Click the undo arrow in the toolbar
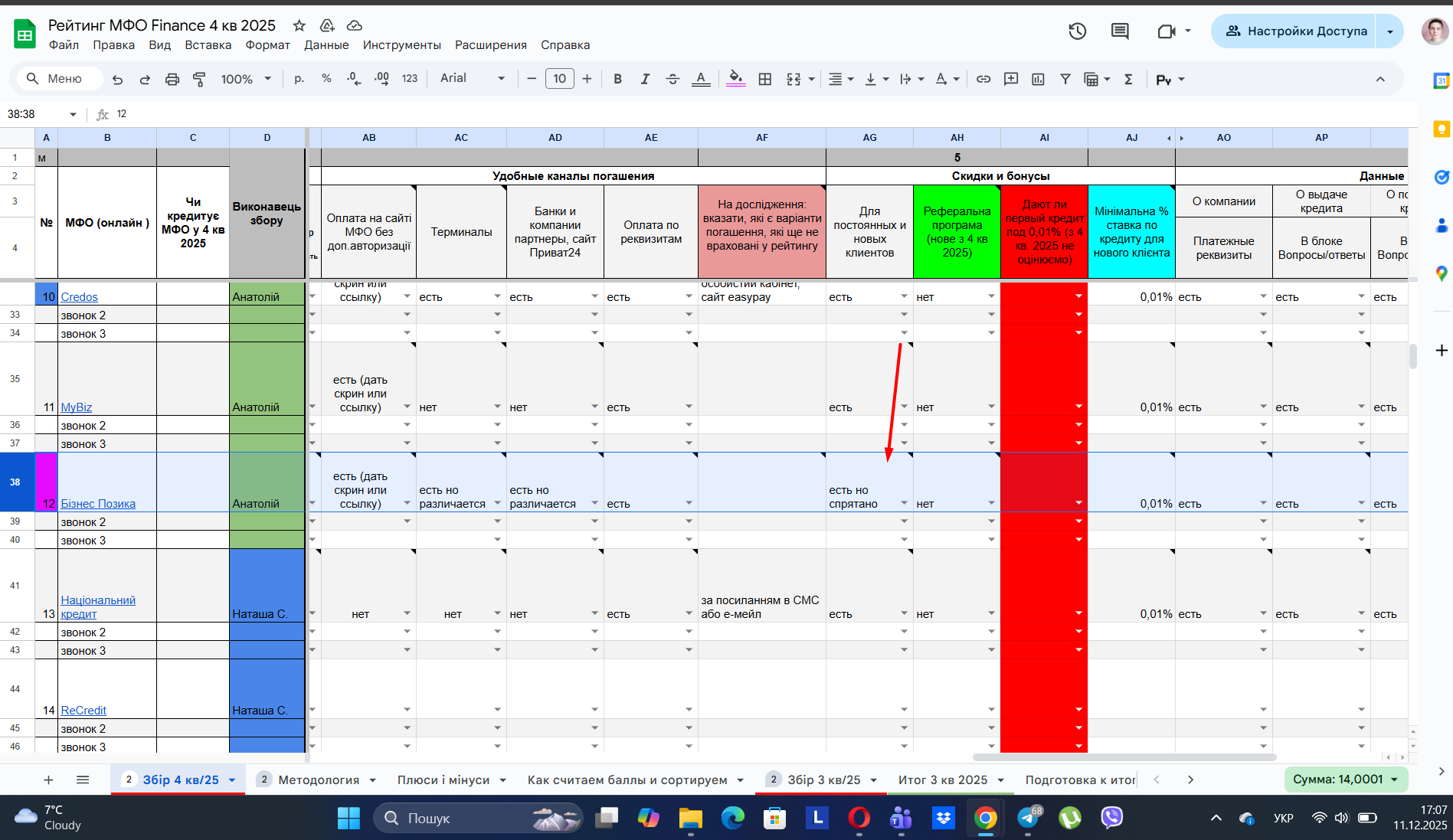The image size is (1453, 840). (x=117, y=79)
